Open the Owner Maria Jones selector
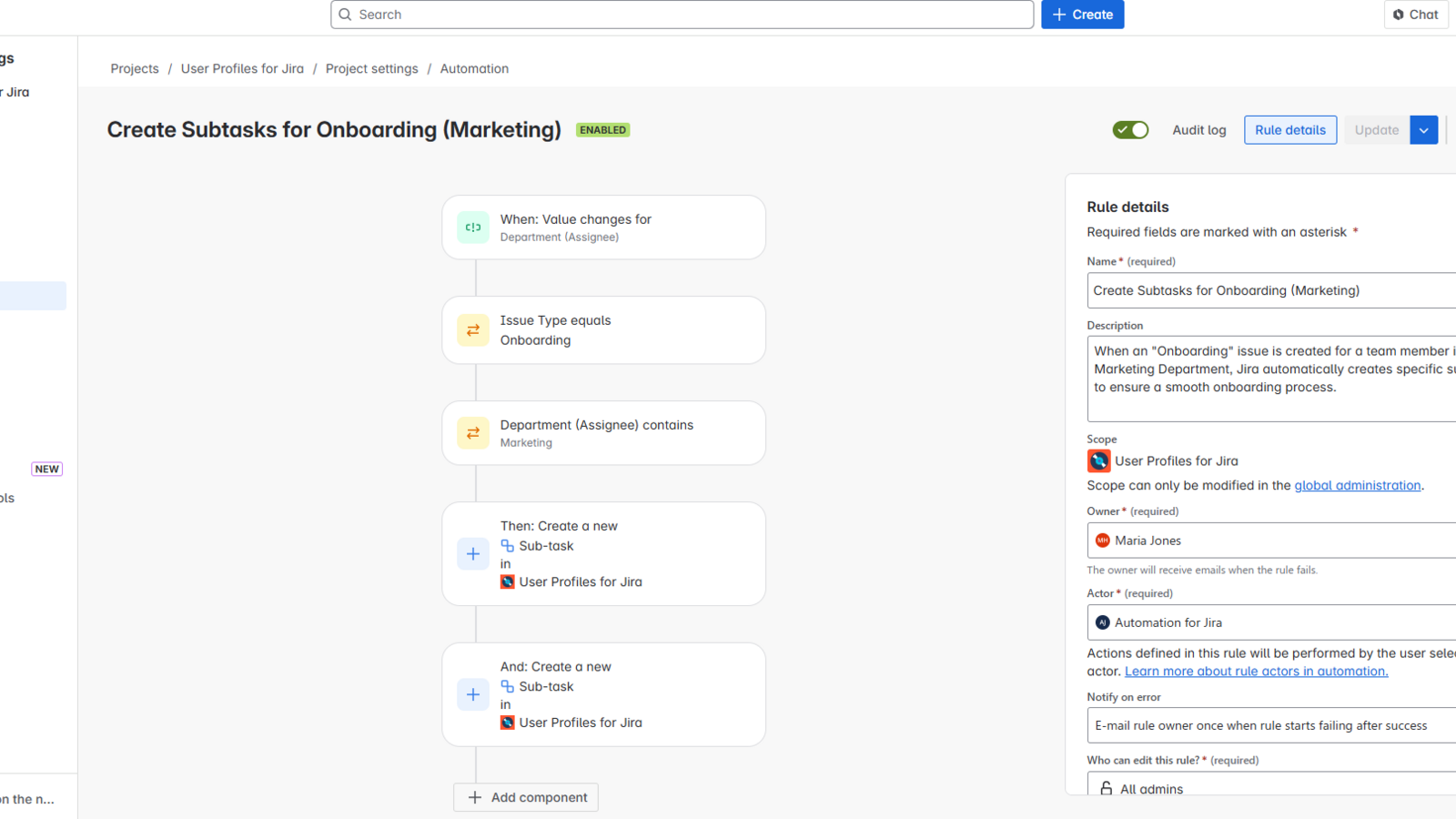Screen dimensions: 1456x819 (x=1272, y=541)
